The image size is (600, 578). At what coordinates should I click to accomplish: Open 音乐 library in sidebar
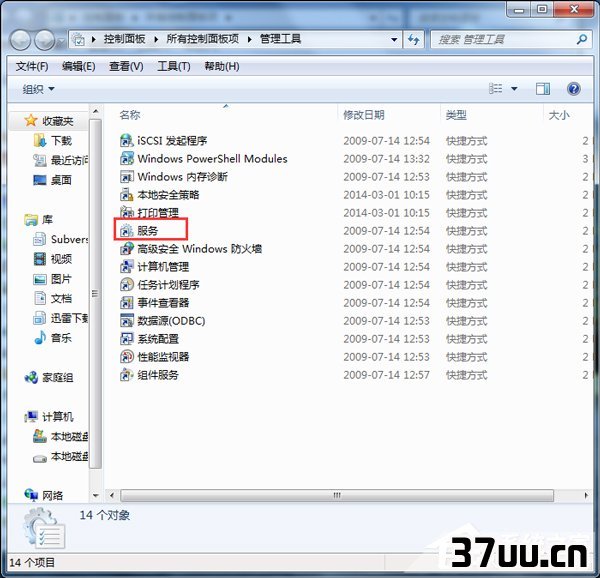52,337
